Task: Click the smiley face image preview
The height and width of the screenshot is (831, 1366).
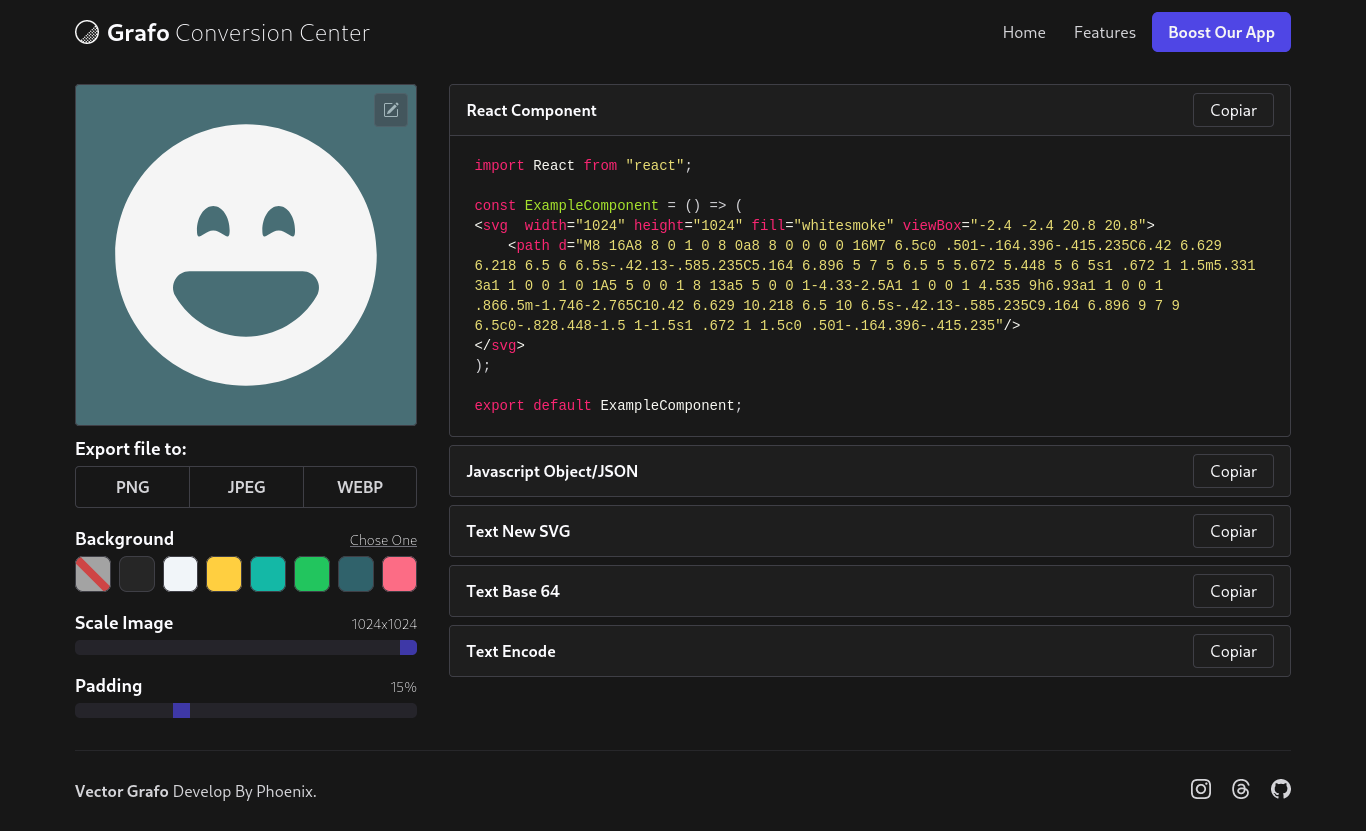Action: pyautogui.click(x=246, y=255)
